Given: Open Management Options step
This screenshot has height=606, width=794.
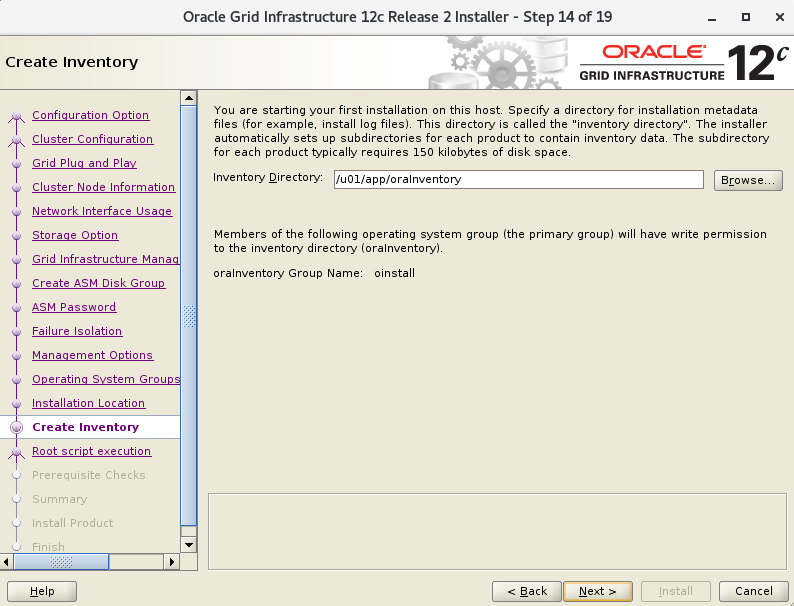Looking at the screenshot, I should click(92, 355).
